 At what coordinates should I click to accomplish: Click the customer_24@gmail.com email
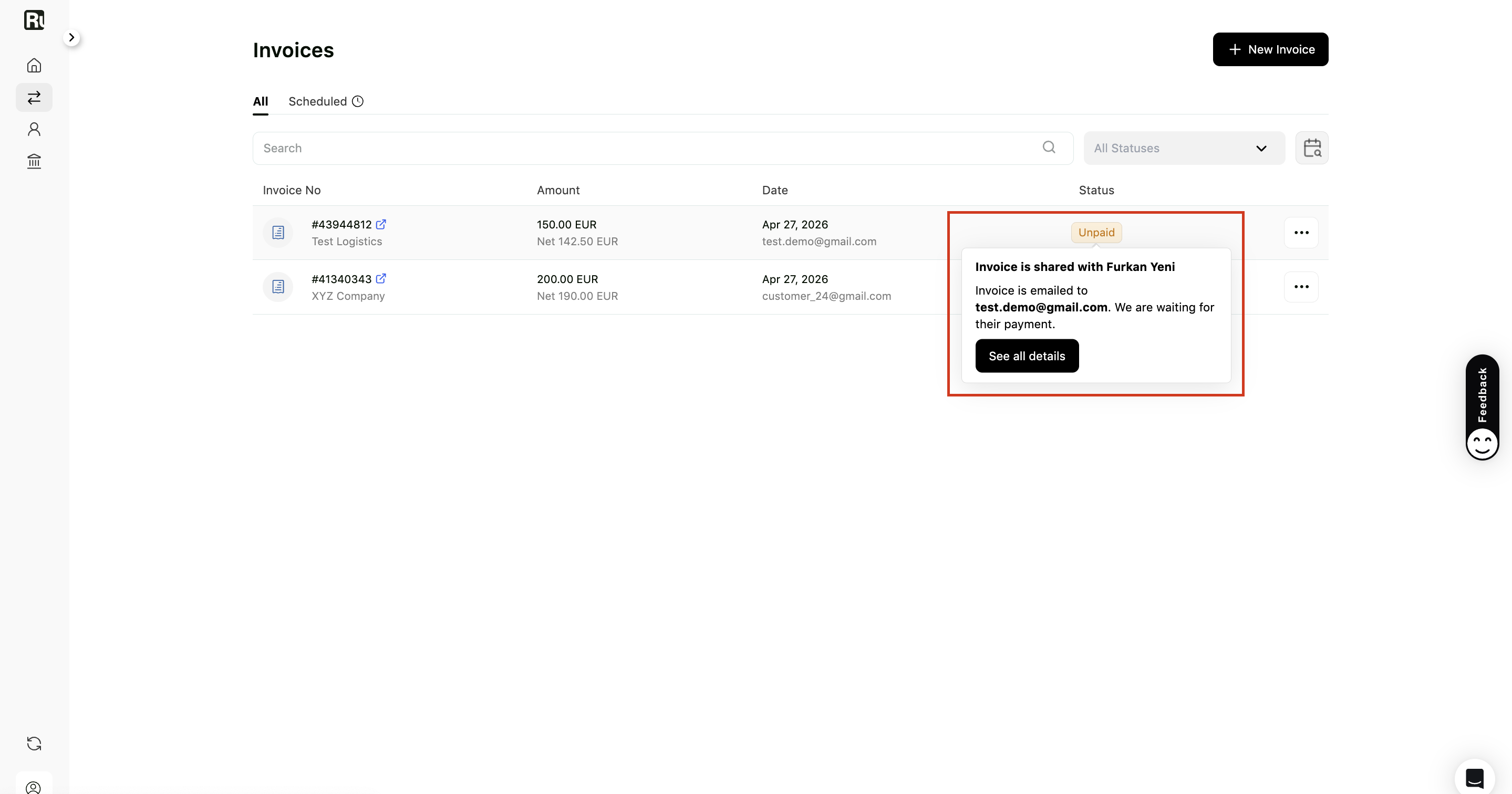(x=826, y=296)
